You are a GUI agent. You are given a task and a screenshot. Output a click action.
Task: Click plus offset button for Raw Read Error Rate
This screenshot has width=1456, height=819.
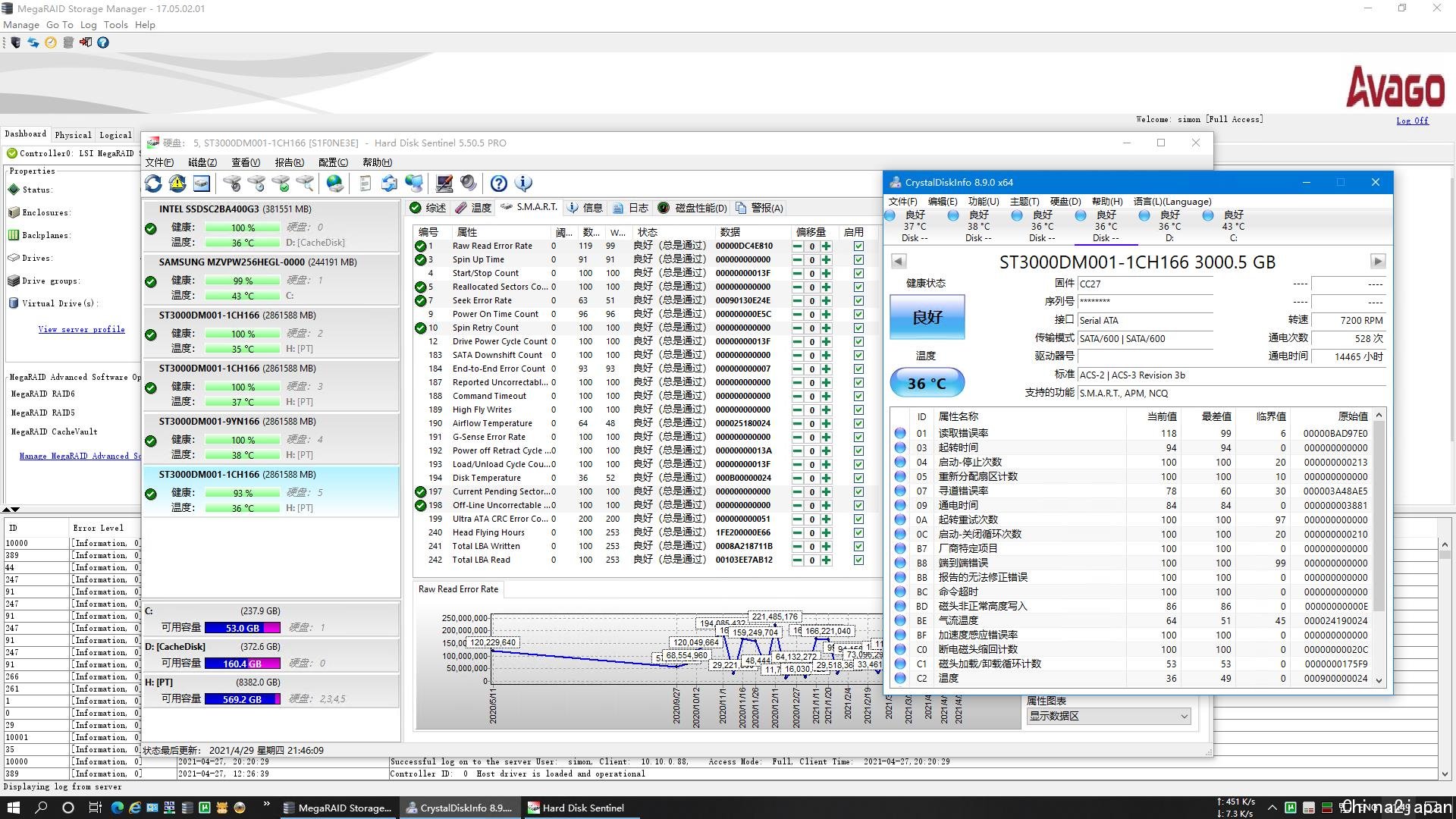826,246
